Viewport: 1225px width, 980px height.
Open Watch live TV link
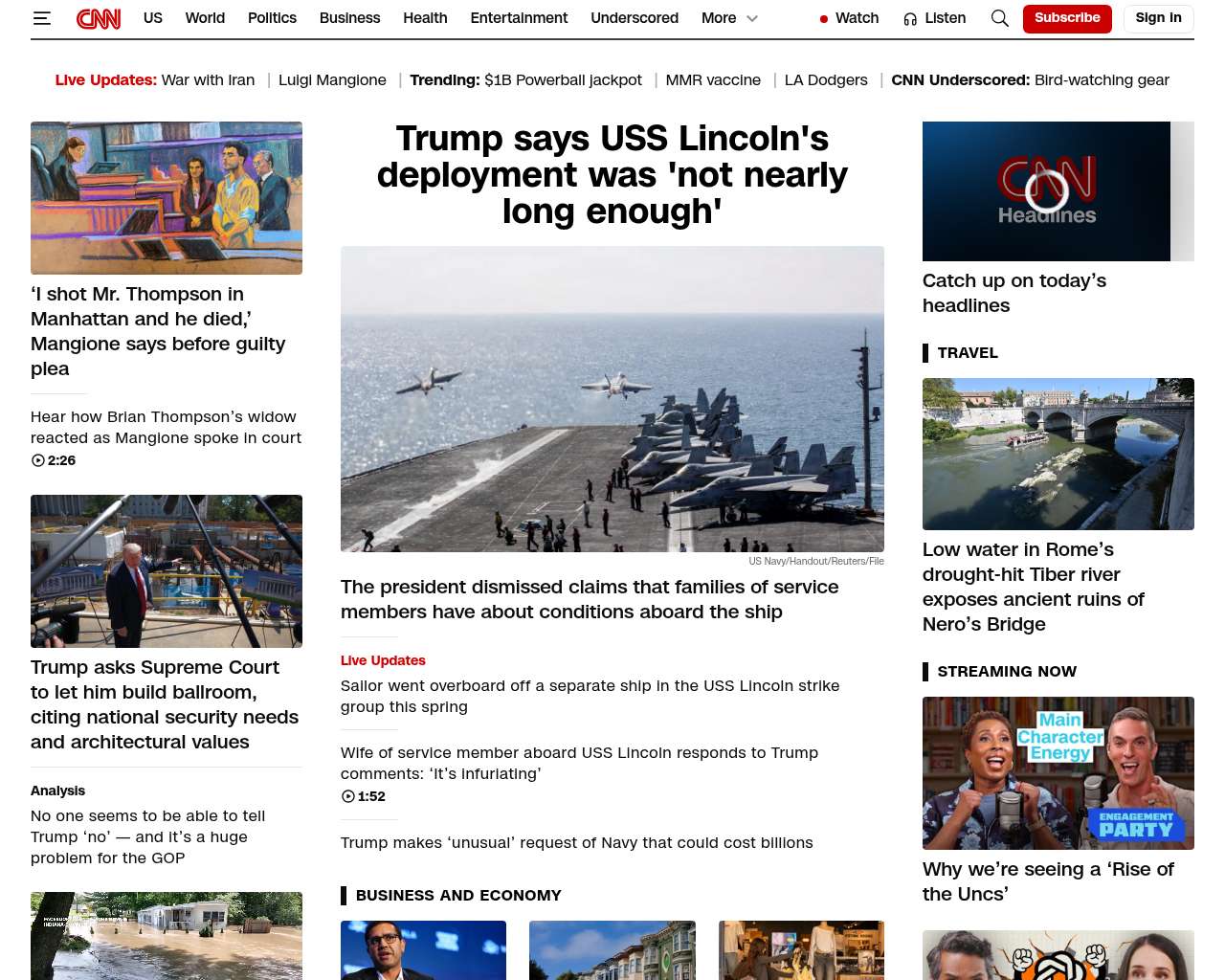(857, 18)
